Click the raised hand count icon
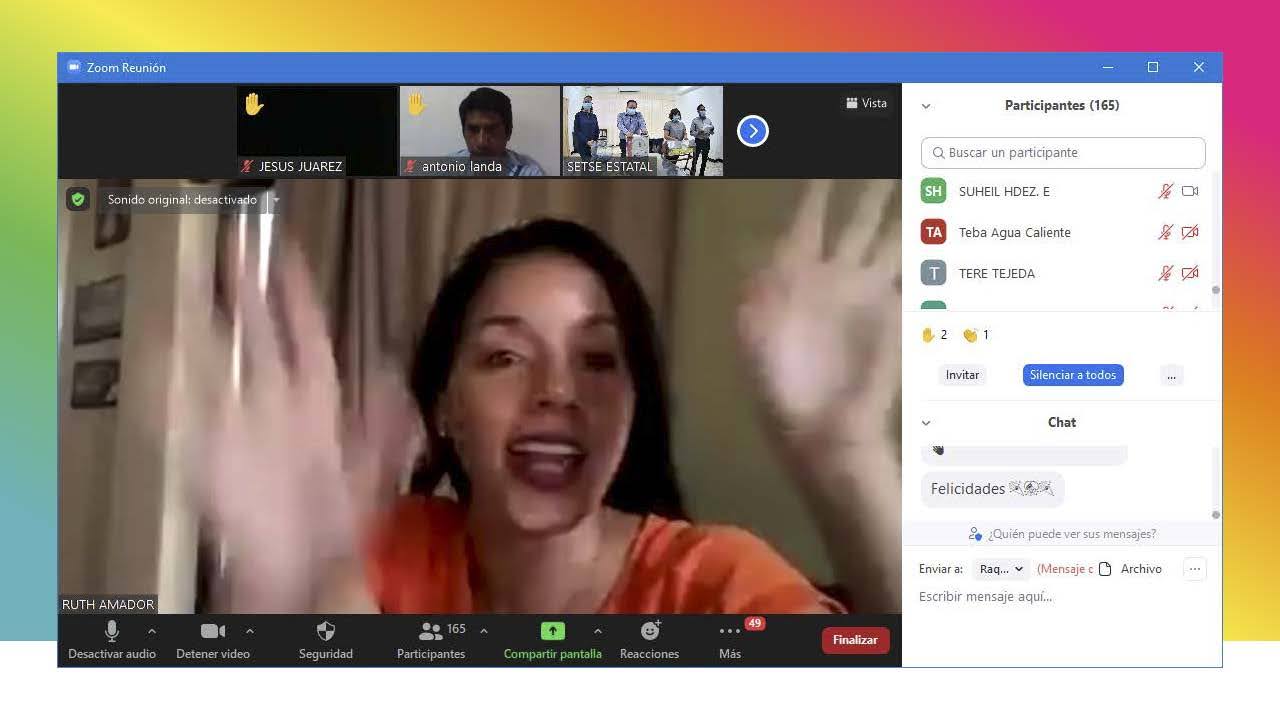The image size is (1280, 720). pos(928,335)
